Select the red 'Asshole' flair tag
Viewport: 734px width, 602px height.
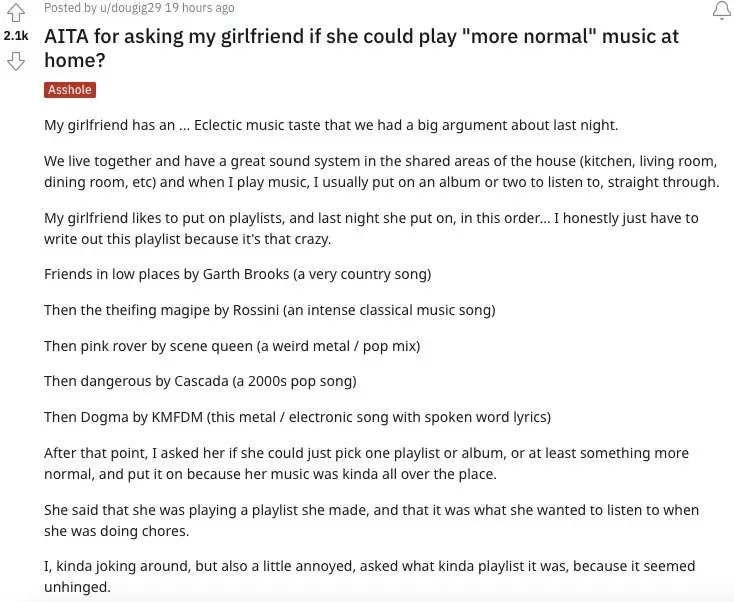[70, 89]
